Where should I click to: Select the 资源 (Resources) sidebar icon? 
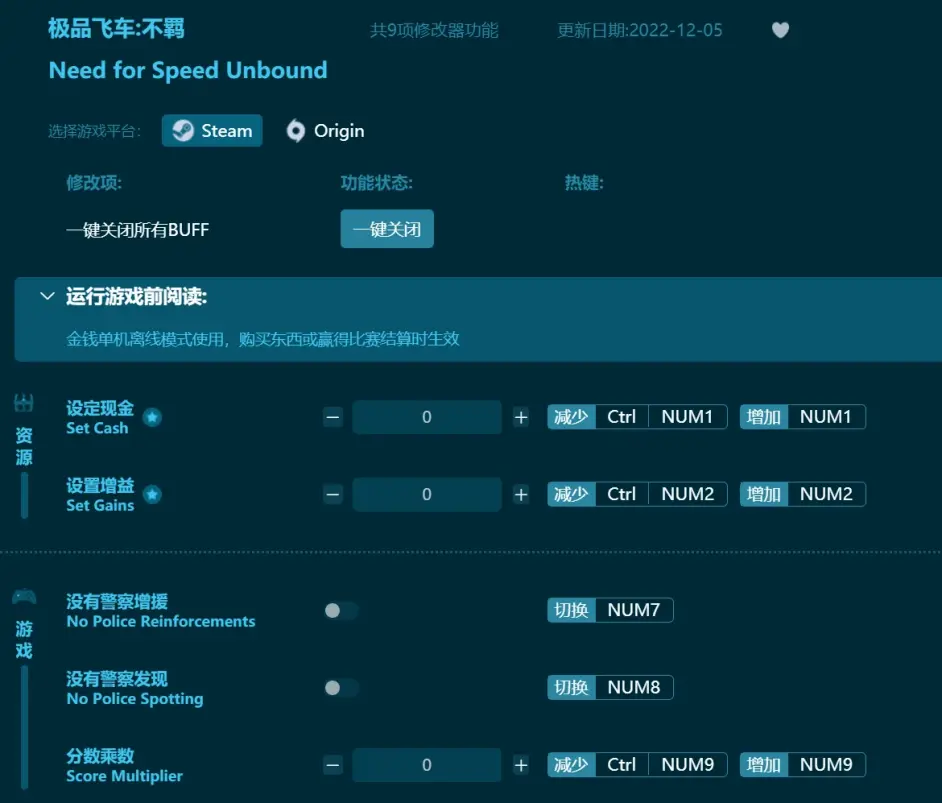23,405
